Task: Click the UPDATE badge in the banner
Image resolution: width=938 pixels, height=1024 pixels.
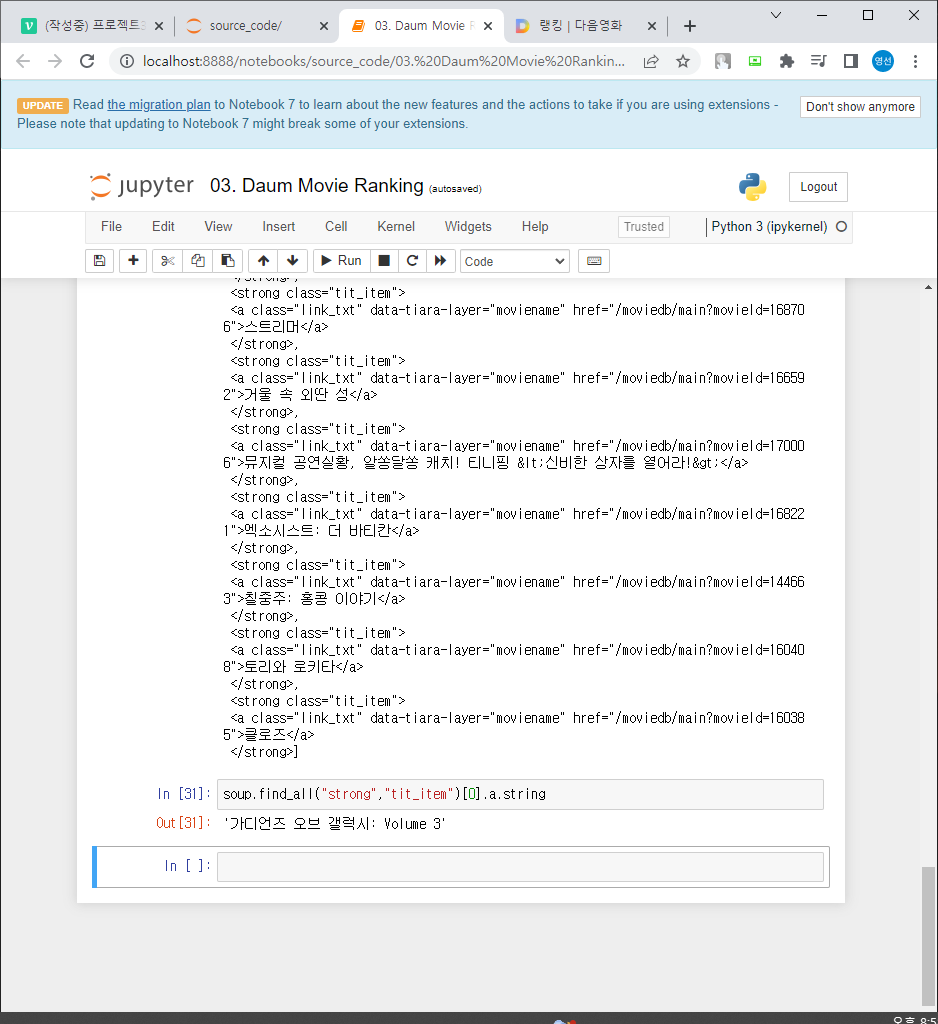Action: [x=43, y=106]
